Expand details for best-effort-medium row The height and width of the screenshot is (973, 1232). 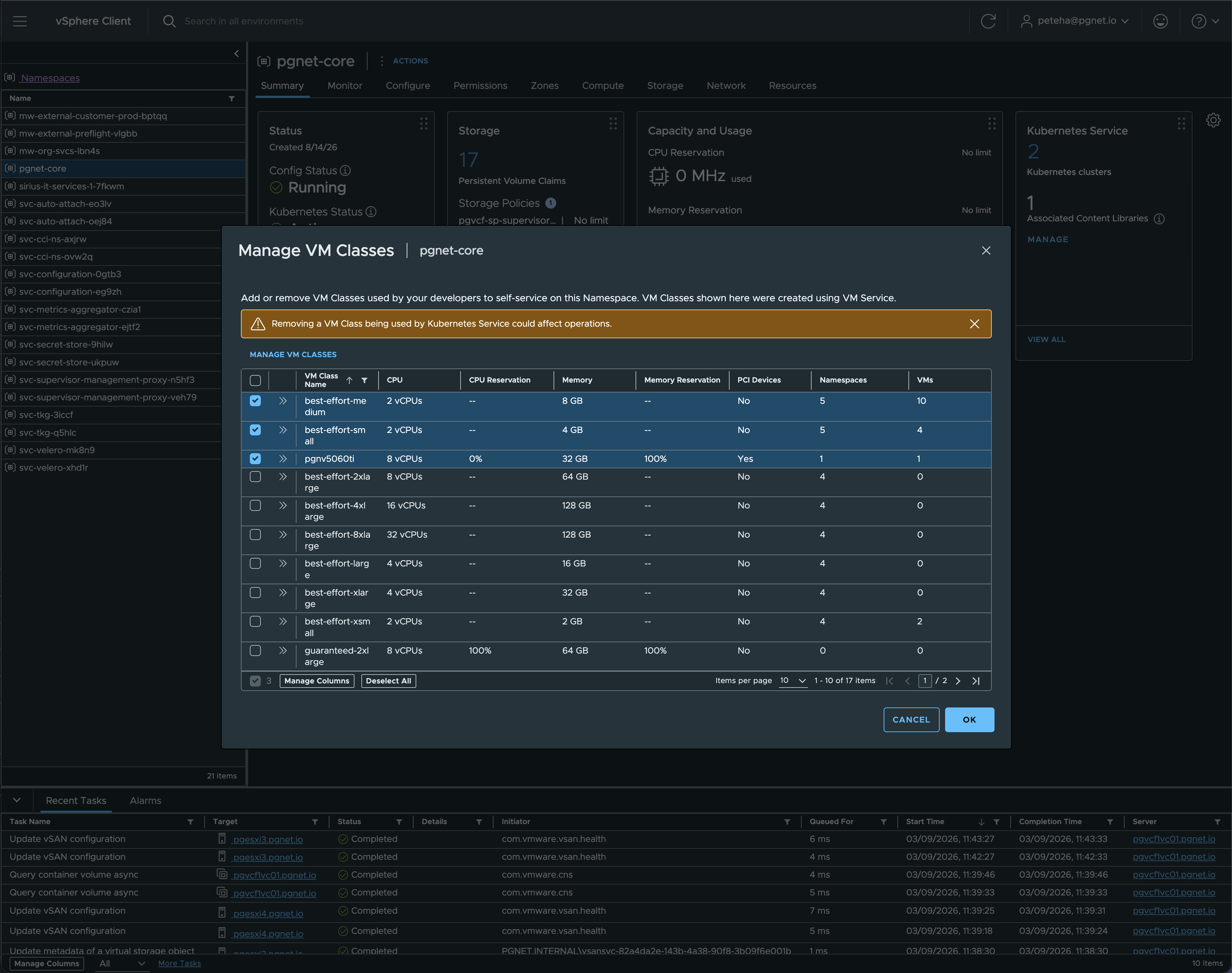coord(283,400)
